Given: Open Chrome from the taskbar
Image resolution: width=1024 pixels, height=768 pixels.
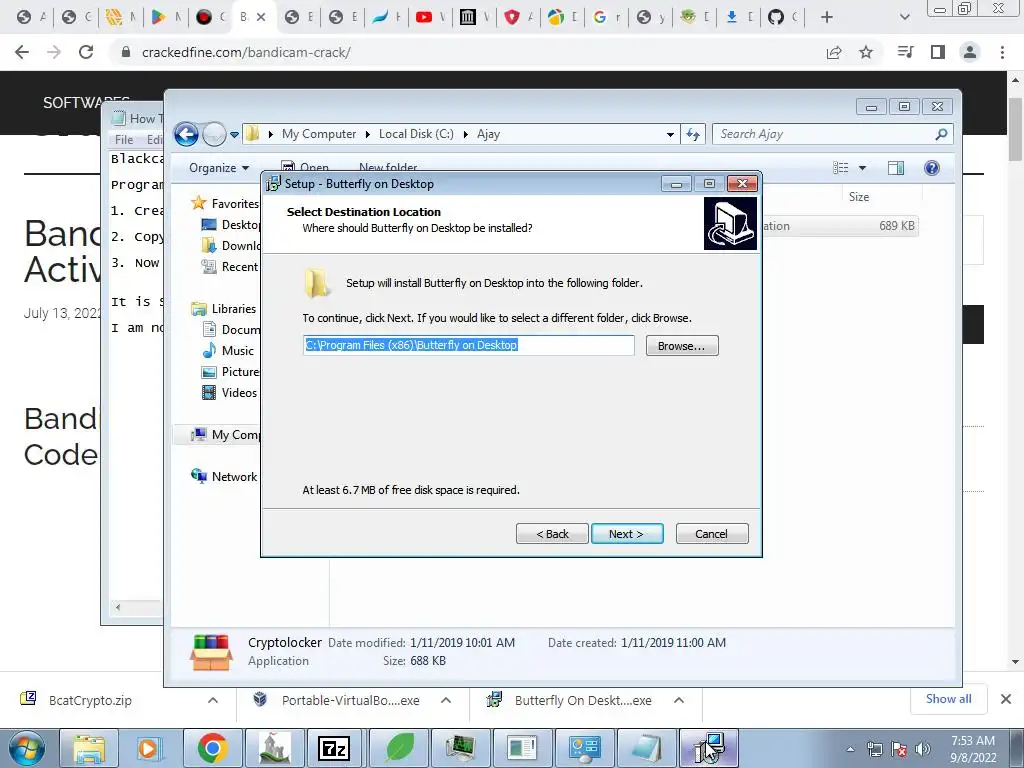Looking at the screenshot, I should [x=212, y=748].
